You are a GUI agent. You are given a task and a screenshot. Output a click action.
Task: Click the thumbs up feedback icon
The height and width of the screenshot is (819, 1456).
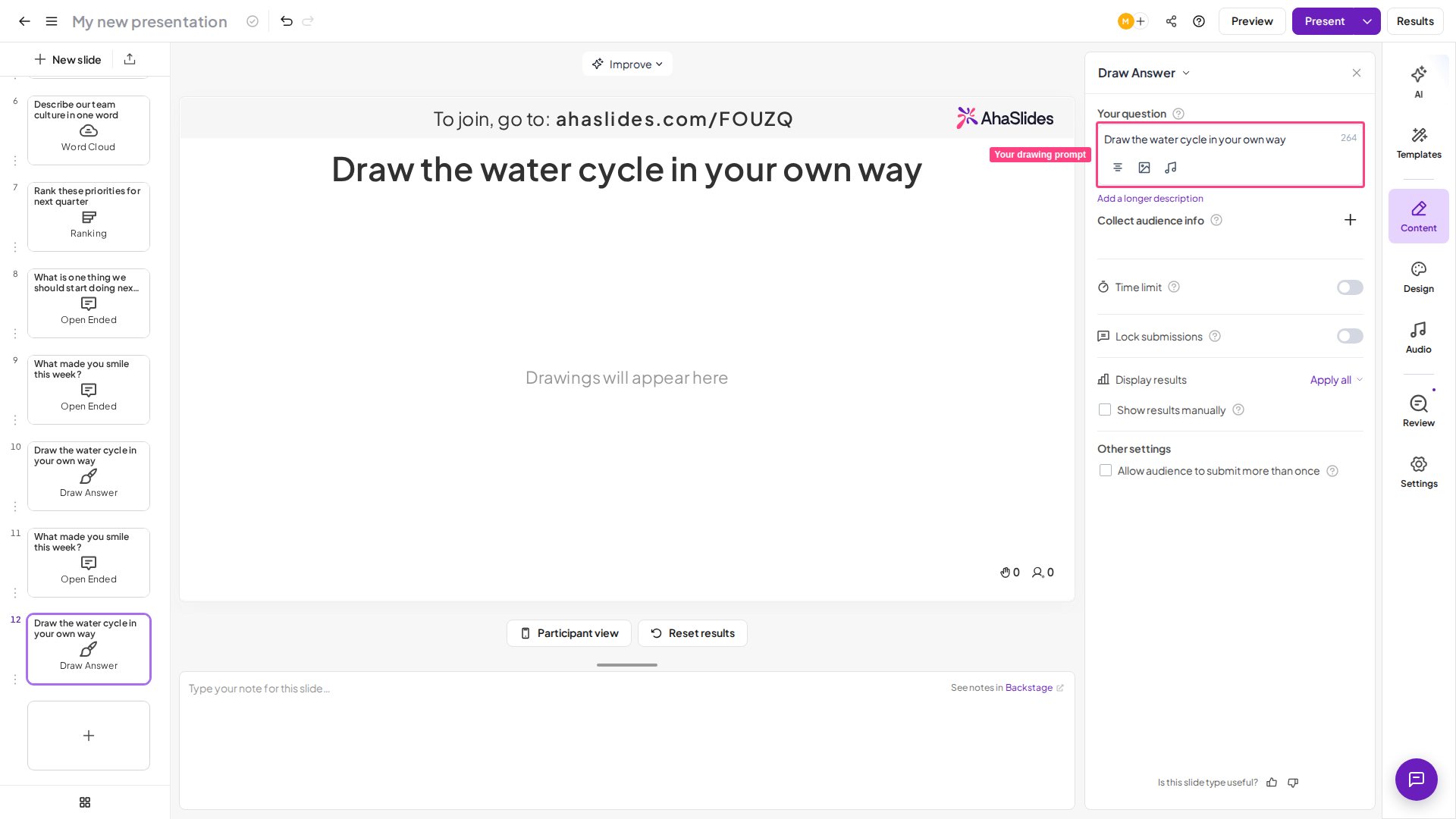(1272, 783)
